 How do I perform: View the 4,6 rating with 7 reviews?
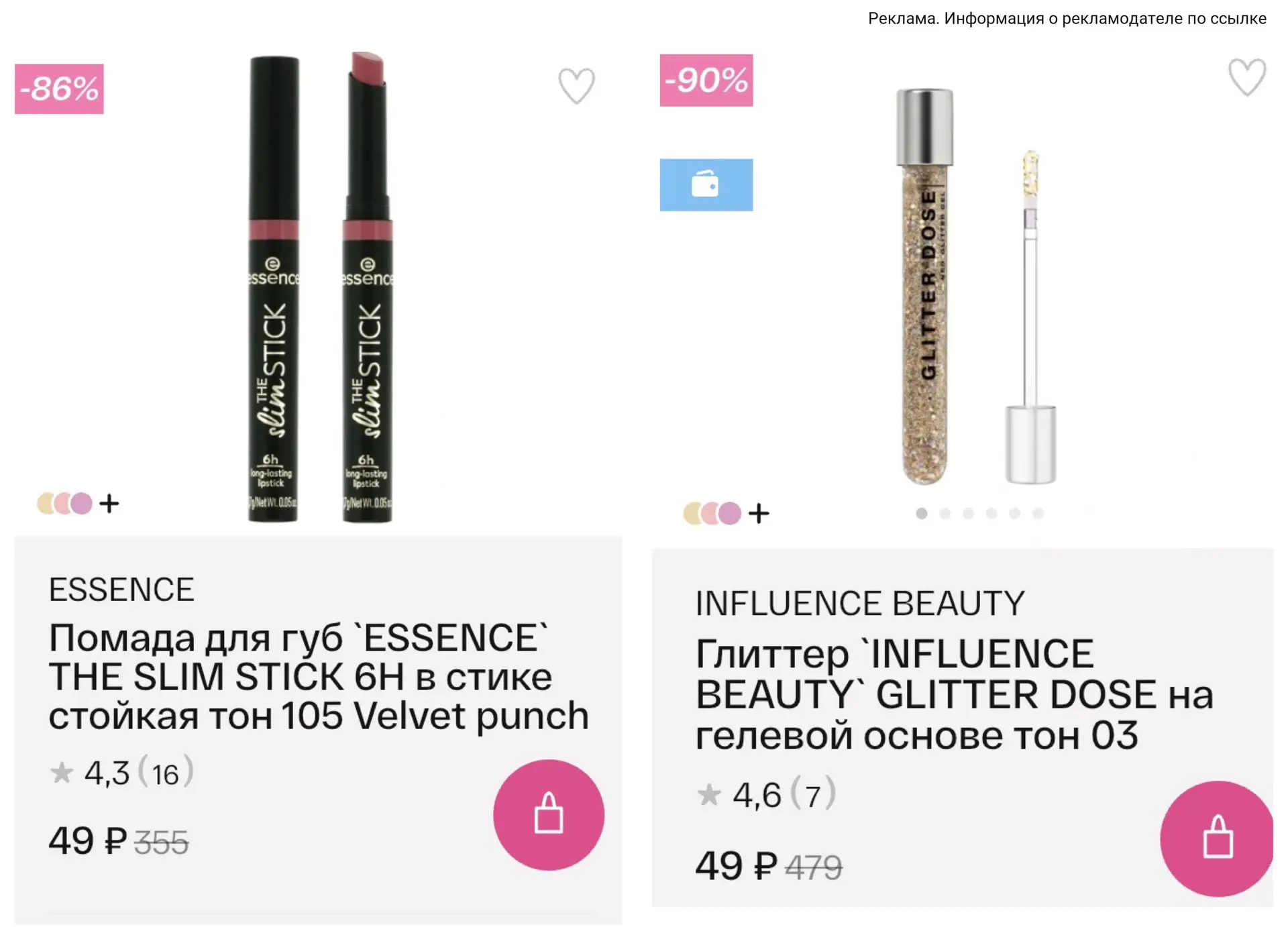pos(766,794)
